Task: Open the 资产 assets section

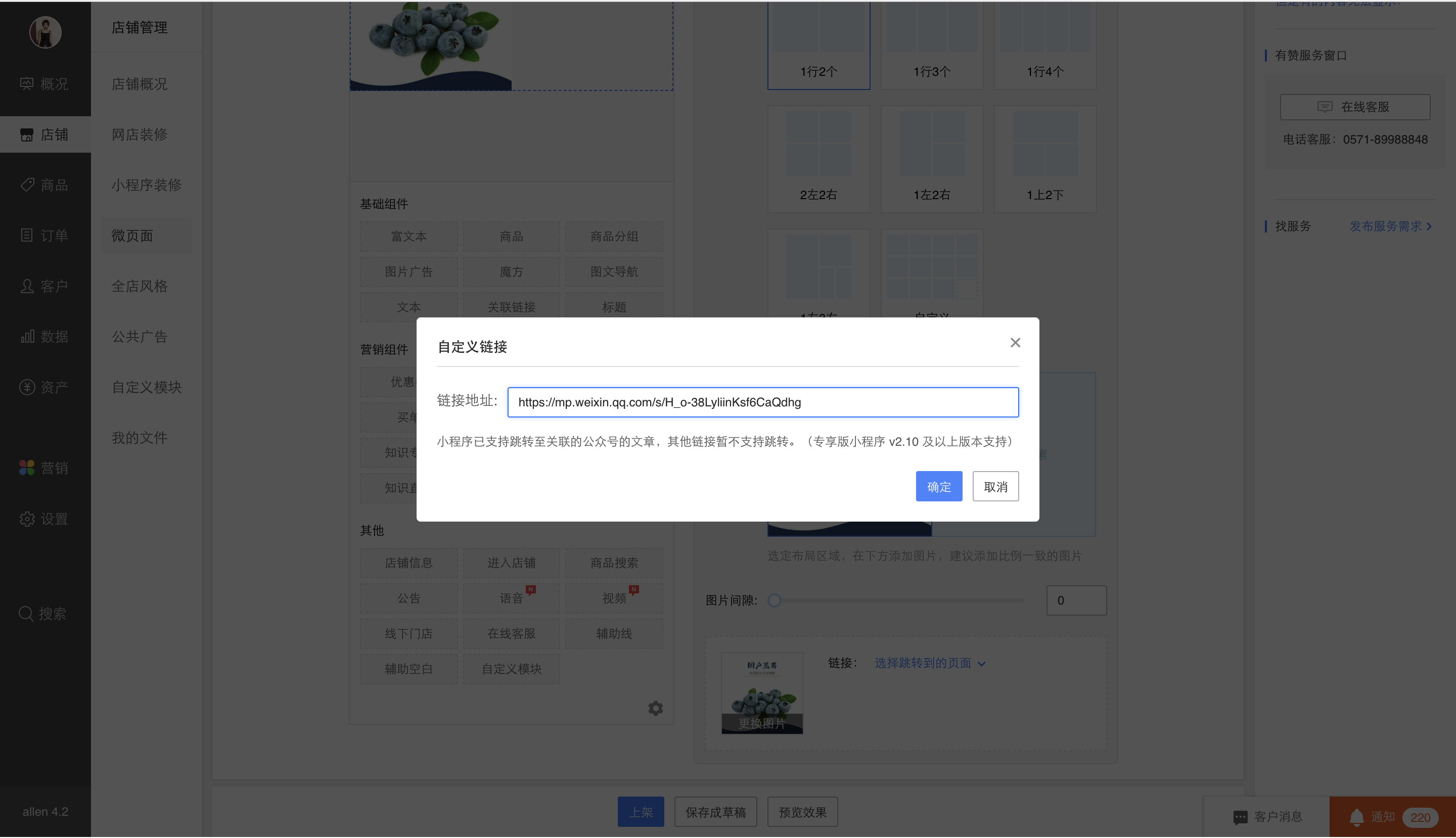Action: click(45, 387)
